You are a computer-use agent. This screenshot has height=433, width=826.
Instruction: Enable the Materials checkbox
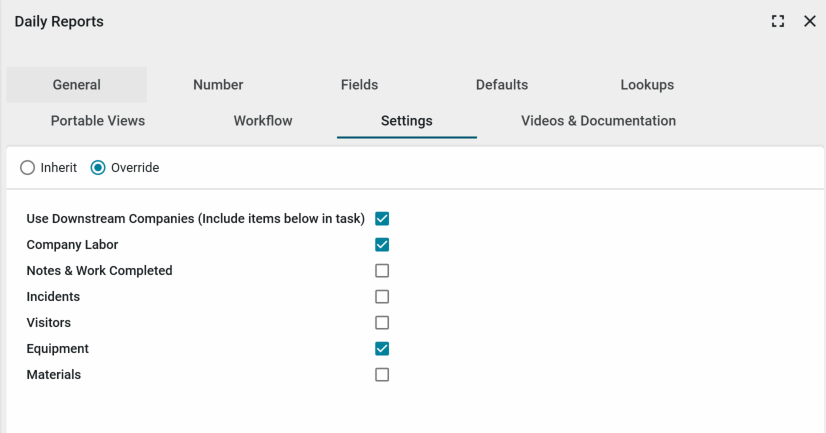point(382,375)
